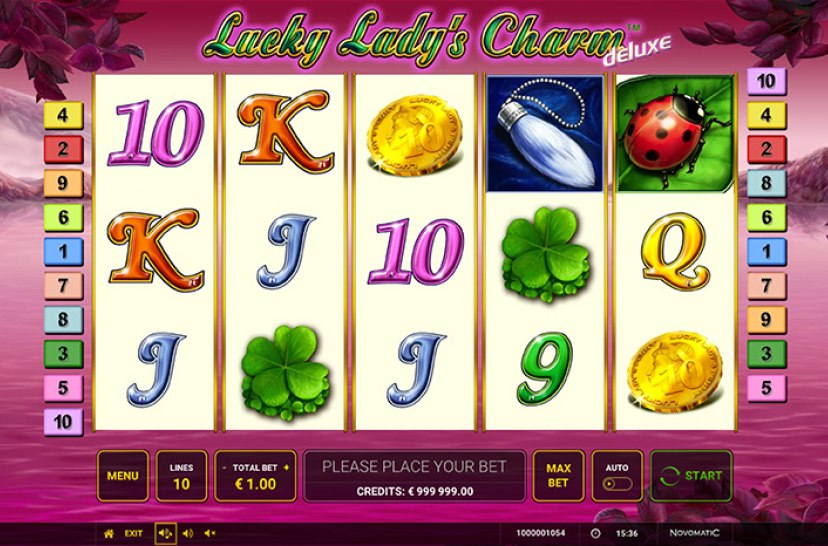Viewport: 828px width, 546px height.
Task: Select payline 4 on the left side
Action: (x=63, y=116)
